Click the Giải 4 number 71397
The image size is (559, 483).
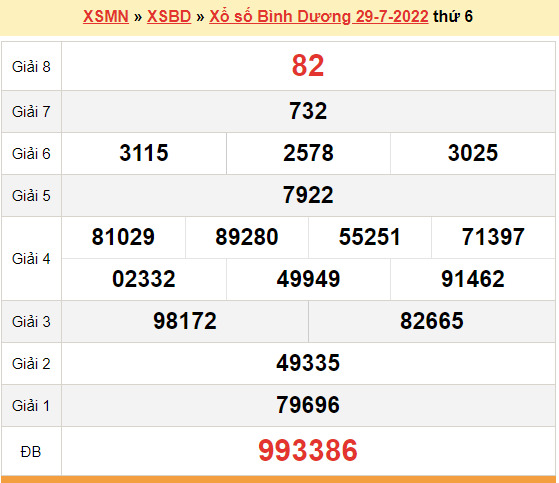tap(493, 237)
